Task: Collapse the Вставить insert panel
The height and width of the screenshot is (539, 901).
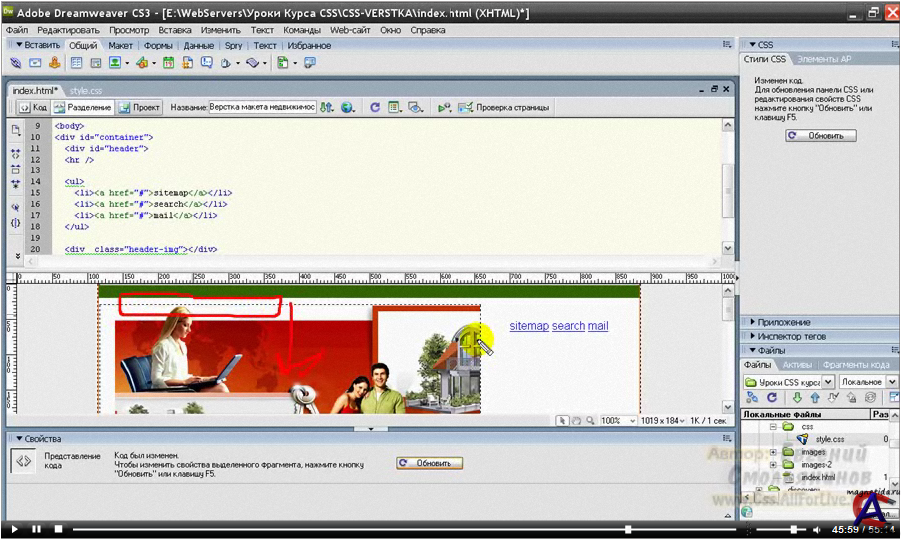Action: [x=19, y=45]
